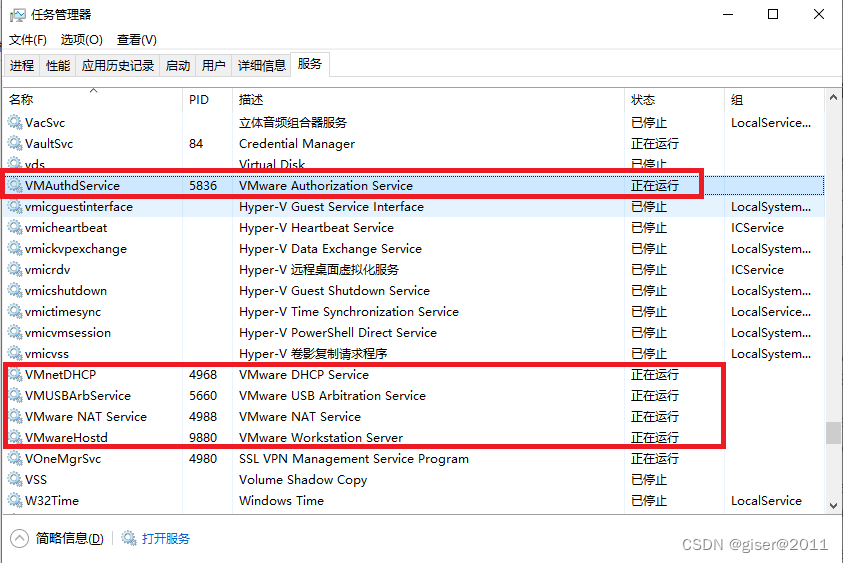843x563 pixels.
Task: Open the 查看(V) menu
Action: (137, 40)
